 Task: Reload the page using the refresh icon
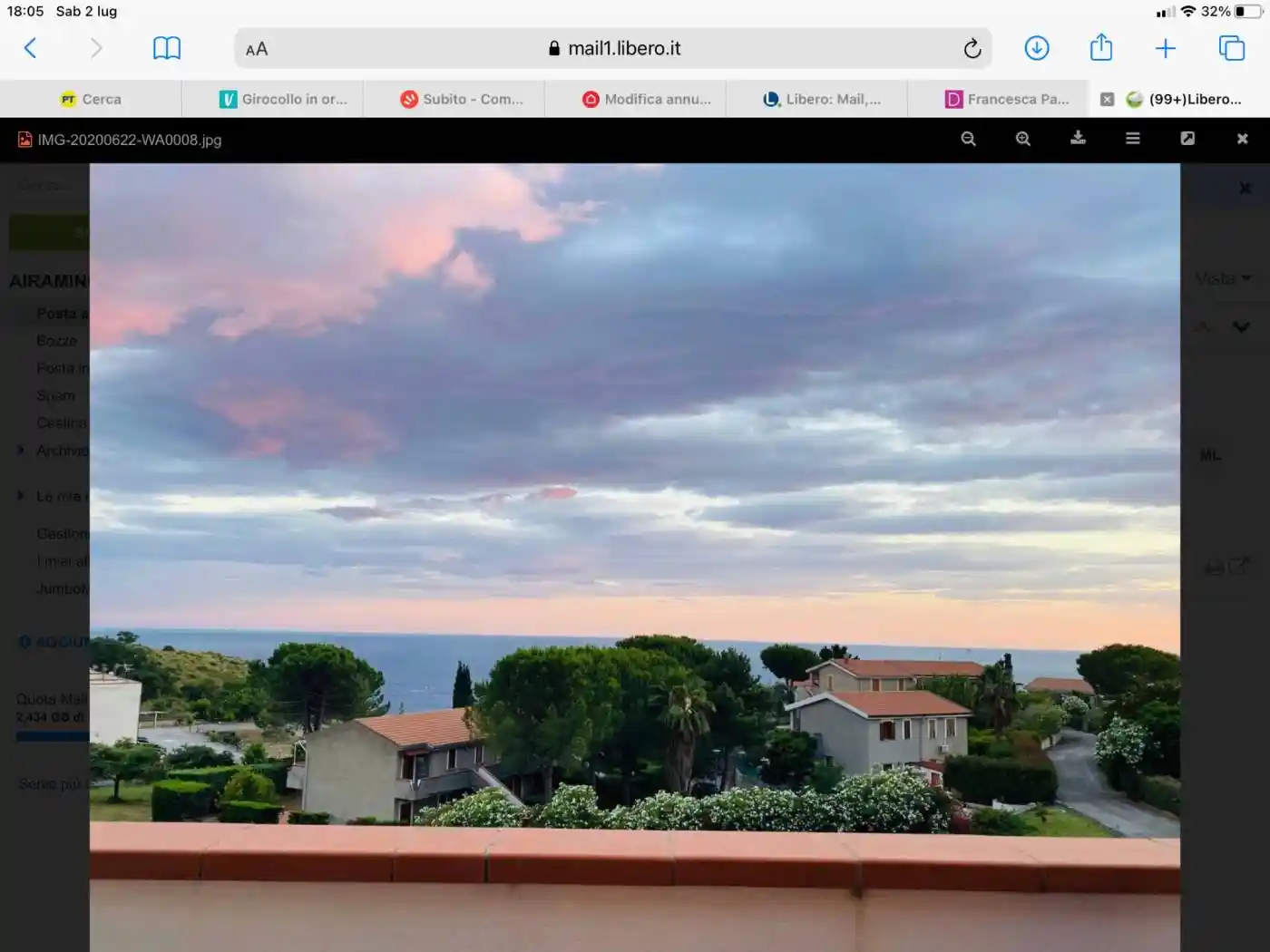[972, 49]
